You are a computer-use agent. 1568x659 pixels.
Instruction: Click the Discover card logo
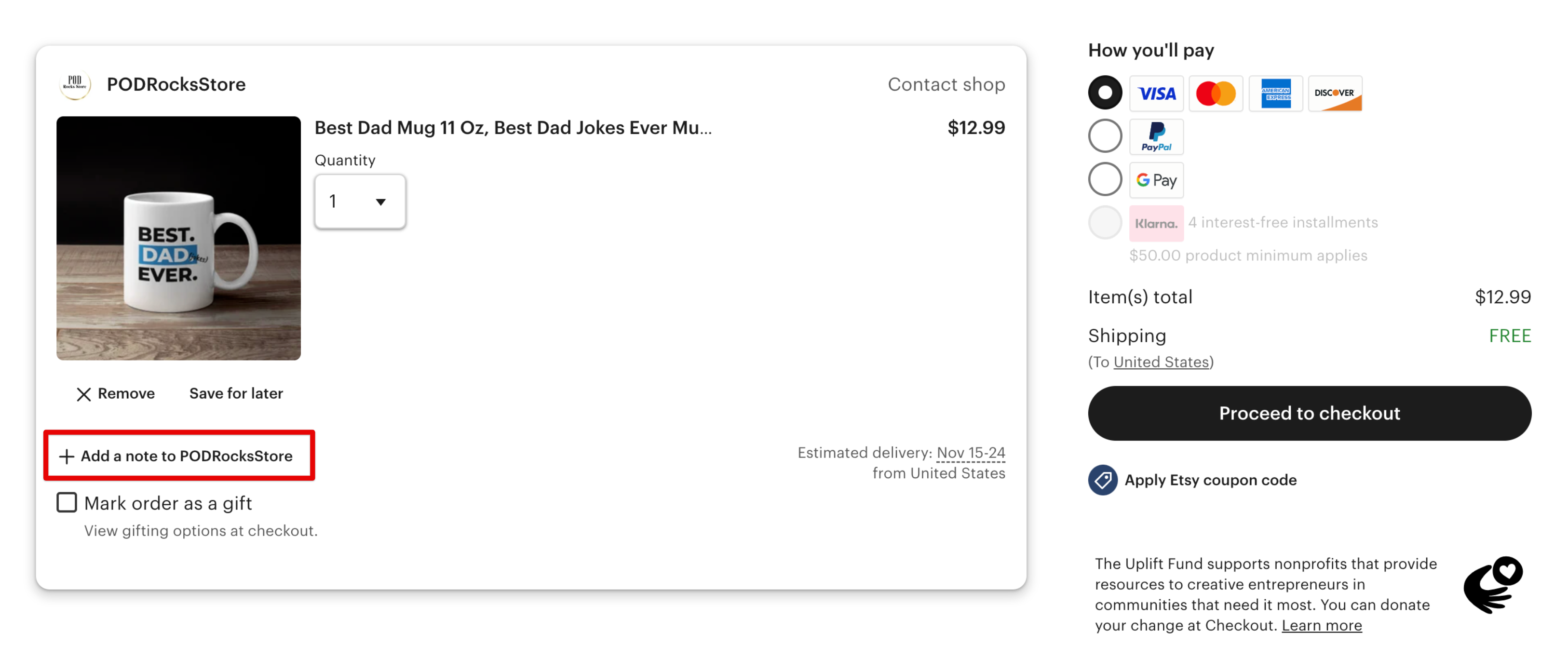coord(1335,93)
